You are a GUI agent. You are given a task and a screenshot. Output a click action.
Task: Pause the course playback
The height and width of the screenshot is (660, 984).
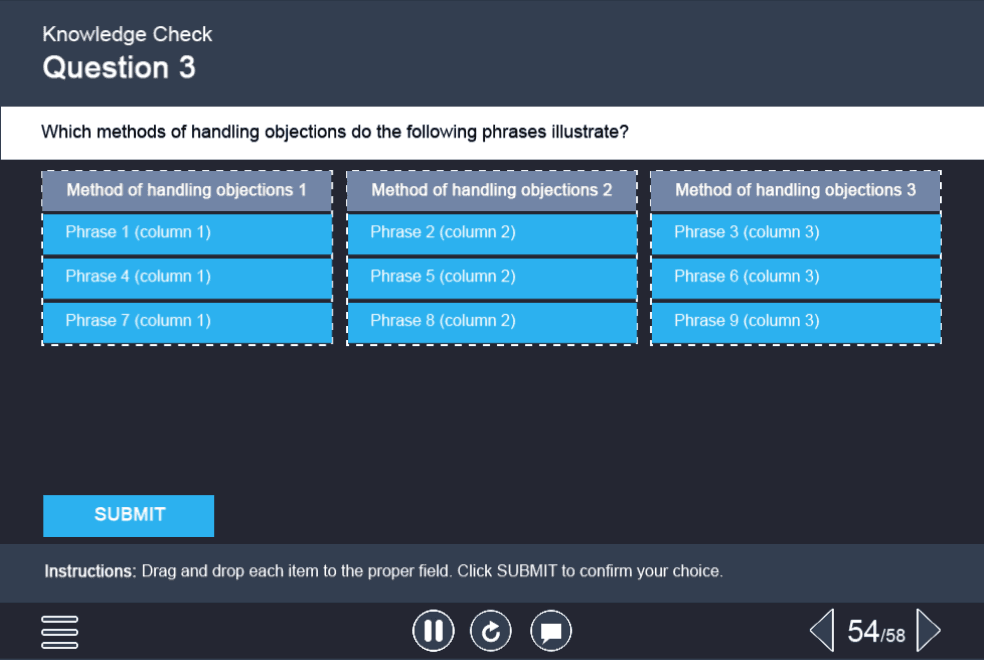coord(433,631)
